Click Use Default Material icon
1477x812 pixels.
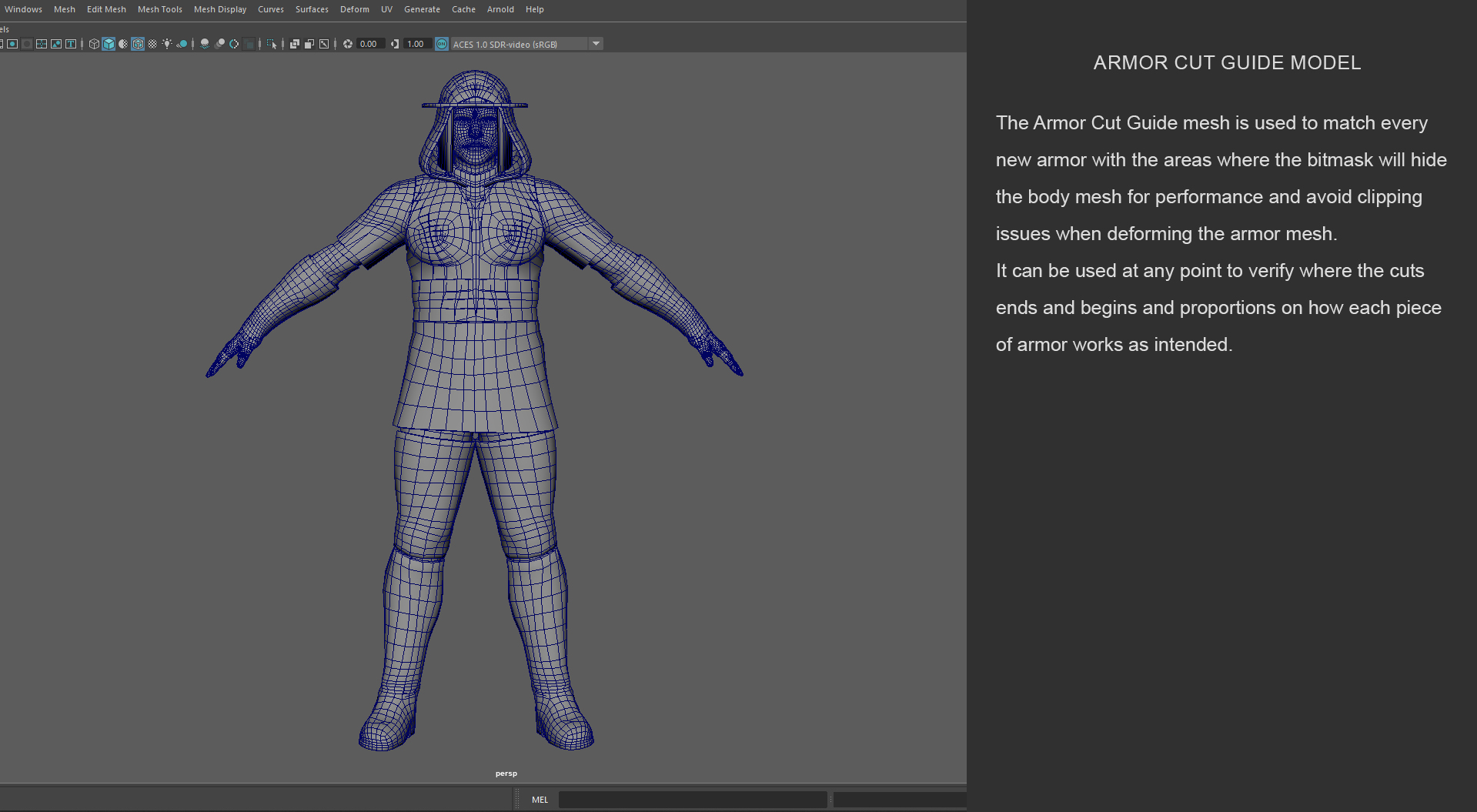point(123,44)
